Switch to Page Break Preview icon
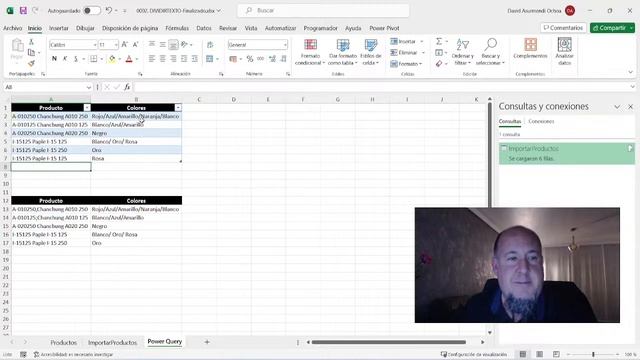The image size is (640, 360). [556, 354]
